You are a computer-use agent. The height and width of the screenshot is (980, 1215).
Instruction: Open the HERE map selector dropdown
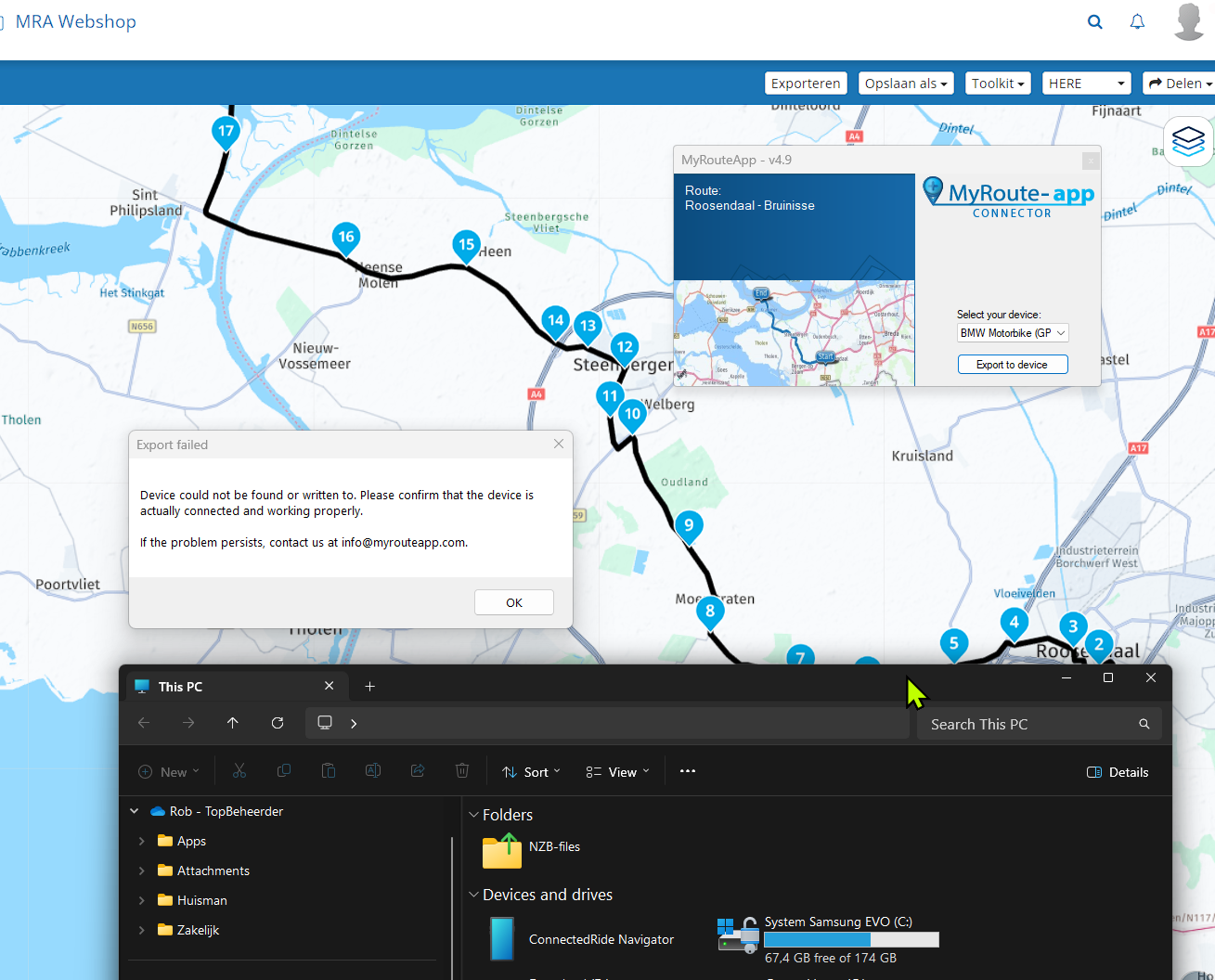tap(1087, 84)
